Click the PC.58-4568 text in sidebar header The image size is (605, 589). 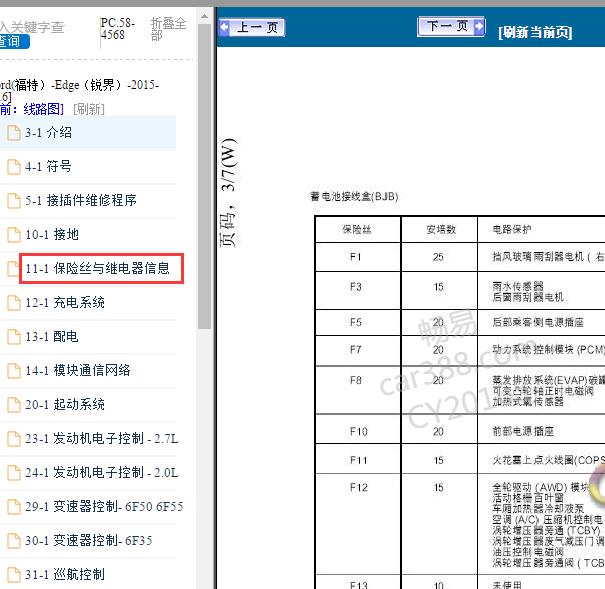(118, 29)
